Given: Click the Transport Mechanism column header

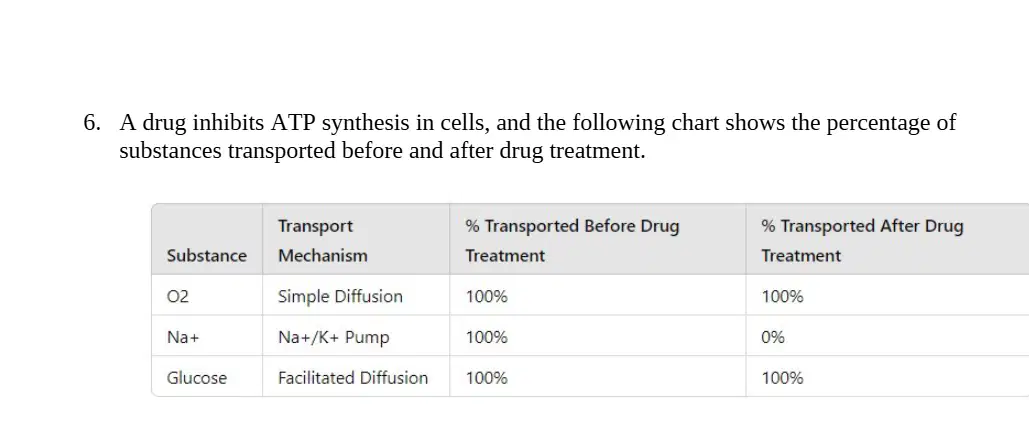Looking at the screenshot, I should 322,241.
